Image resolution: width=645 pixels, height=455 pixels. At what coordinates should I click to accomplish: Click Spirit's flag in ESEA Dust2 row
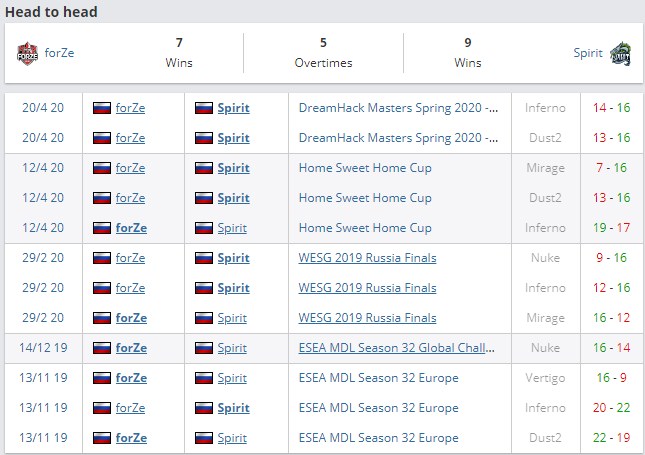pyautogui.click(x=204, y=438)
